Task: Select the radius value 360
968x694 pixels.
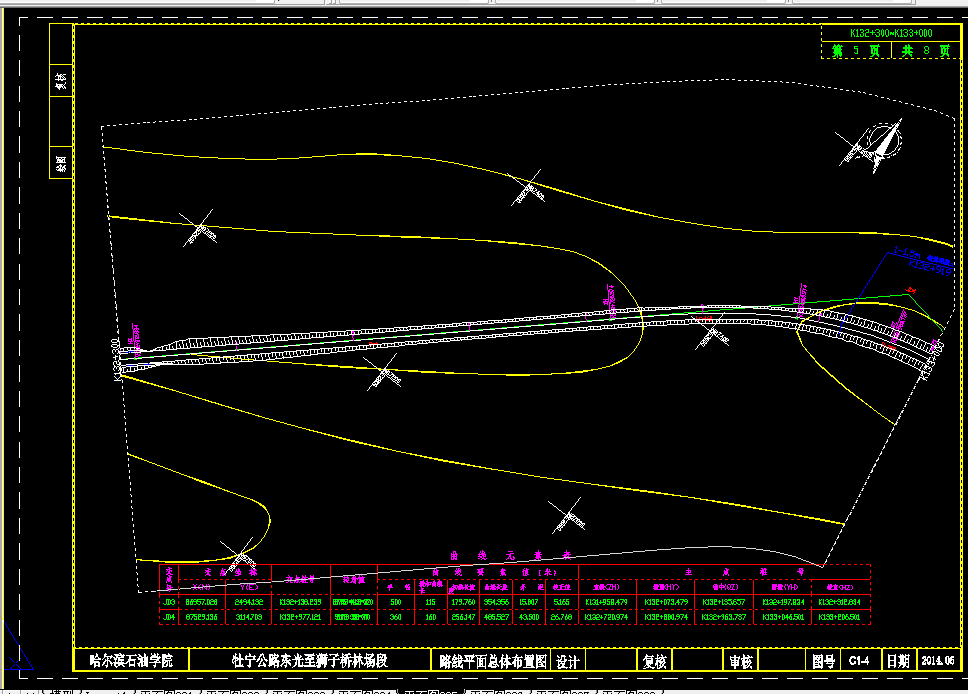Action: point(396,617)
